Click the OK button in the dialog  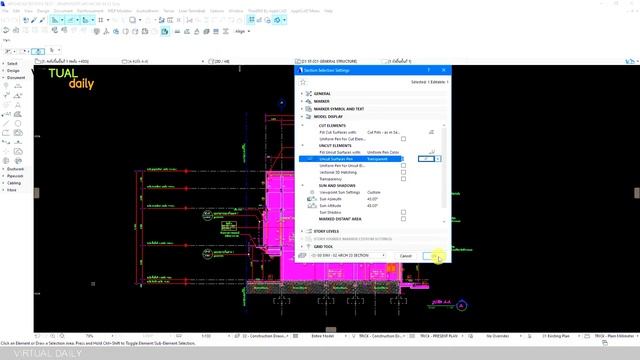pos(434,256)
